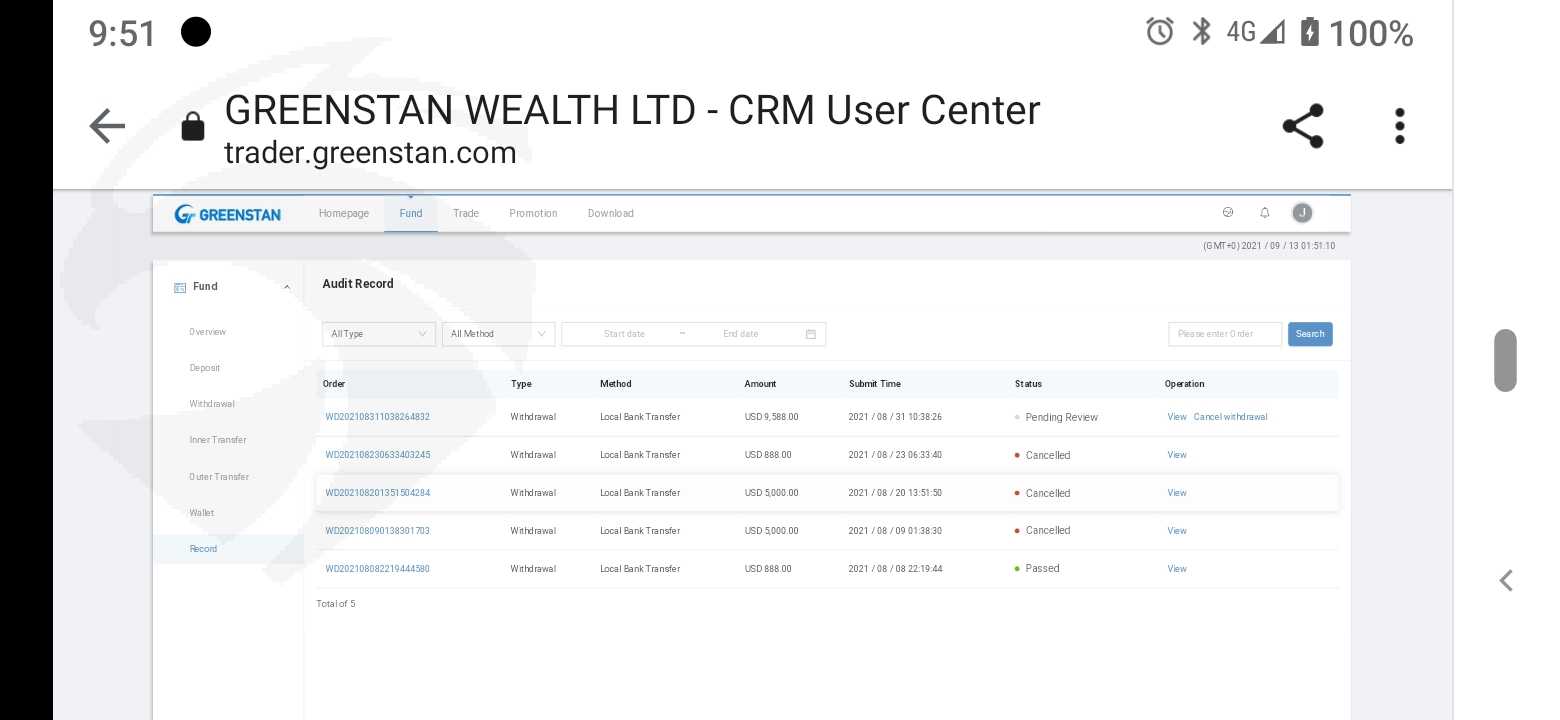
Task: Go to Withdrawal in sidebar
Action: point(212,404)
